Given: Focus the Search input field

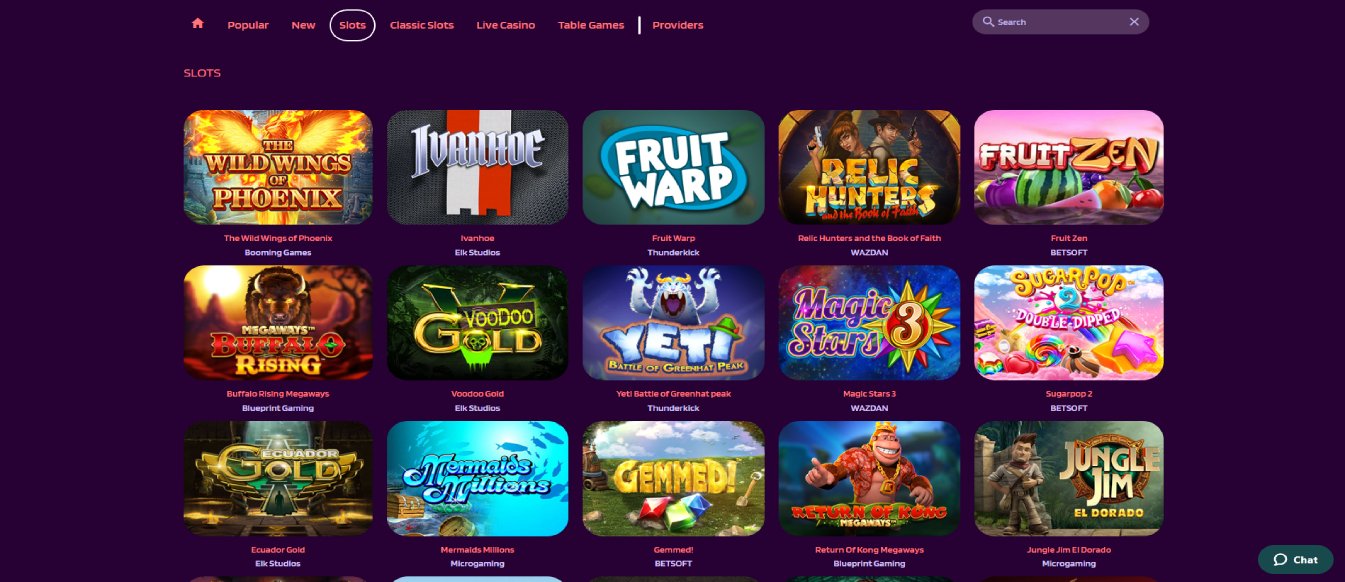Looking at the screenshot, I should click(x=1060, y=22).
